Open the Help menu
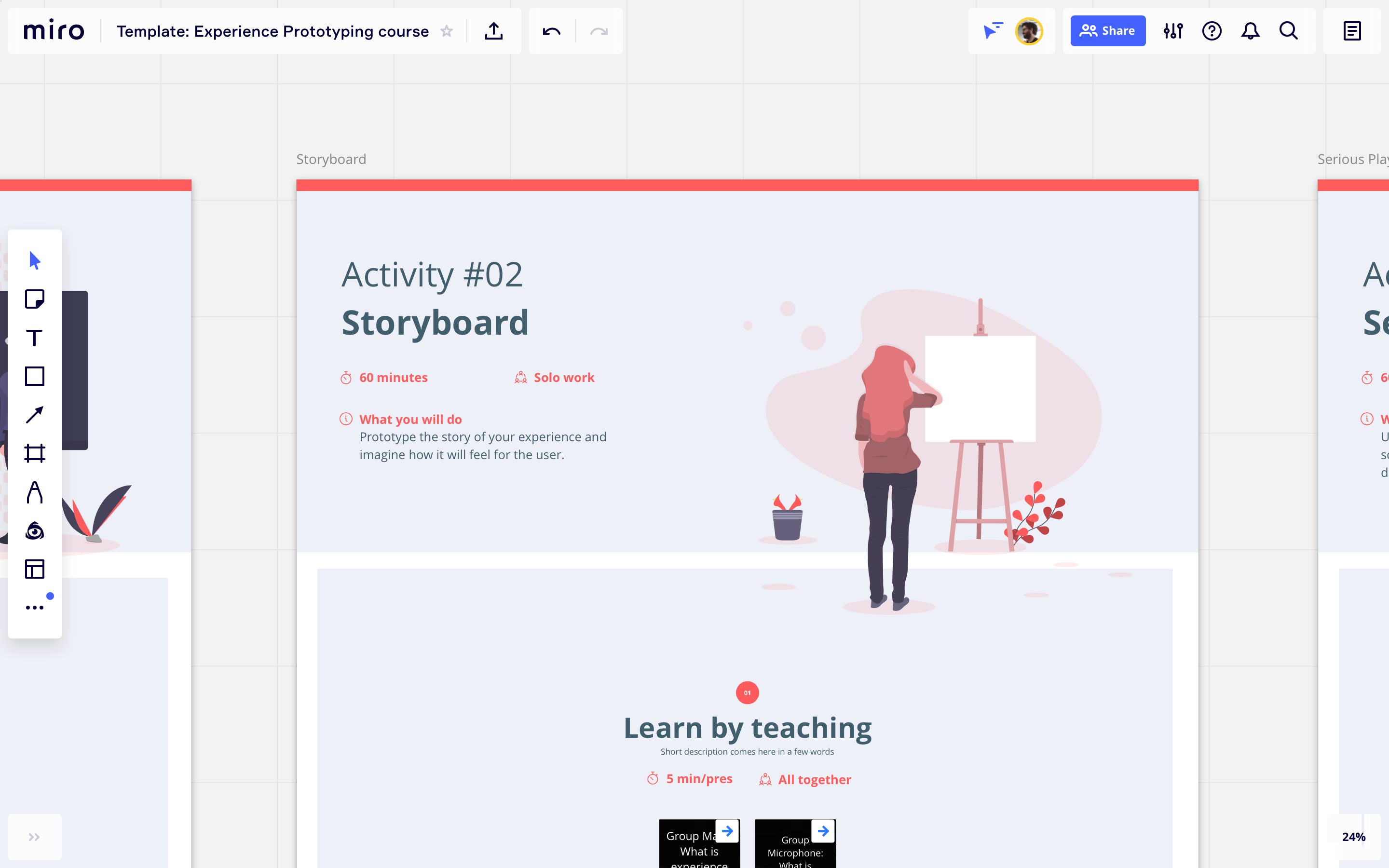Screen dimensions: 1389x868 click(1212, 31)
